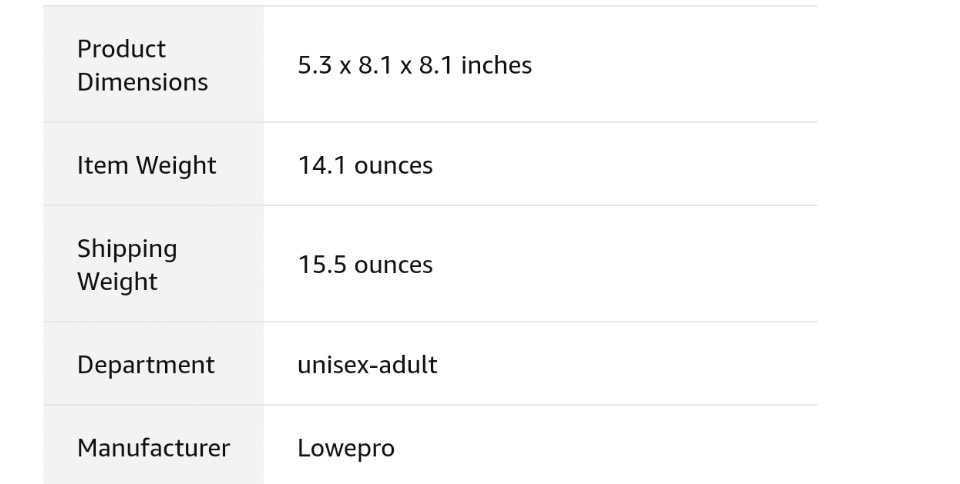Click the word "Product" in the first row

click(122, 49)
